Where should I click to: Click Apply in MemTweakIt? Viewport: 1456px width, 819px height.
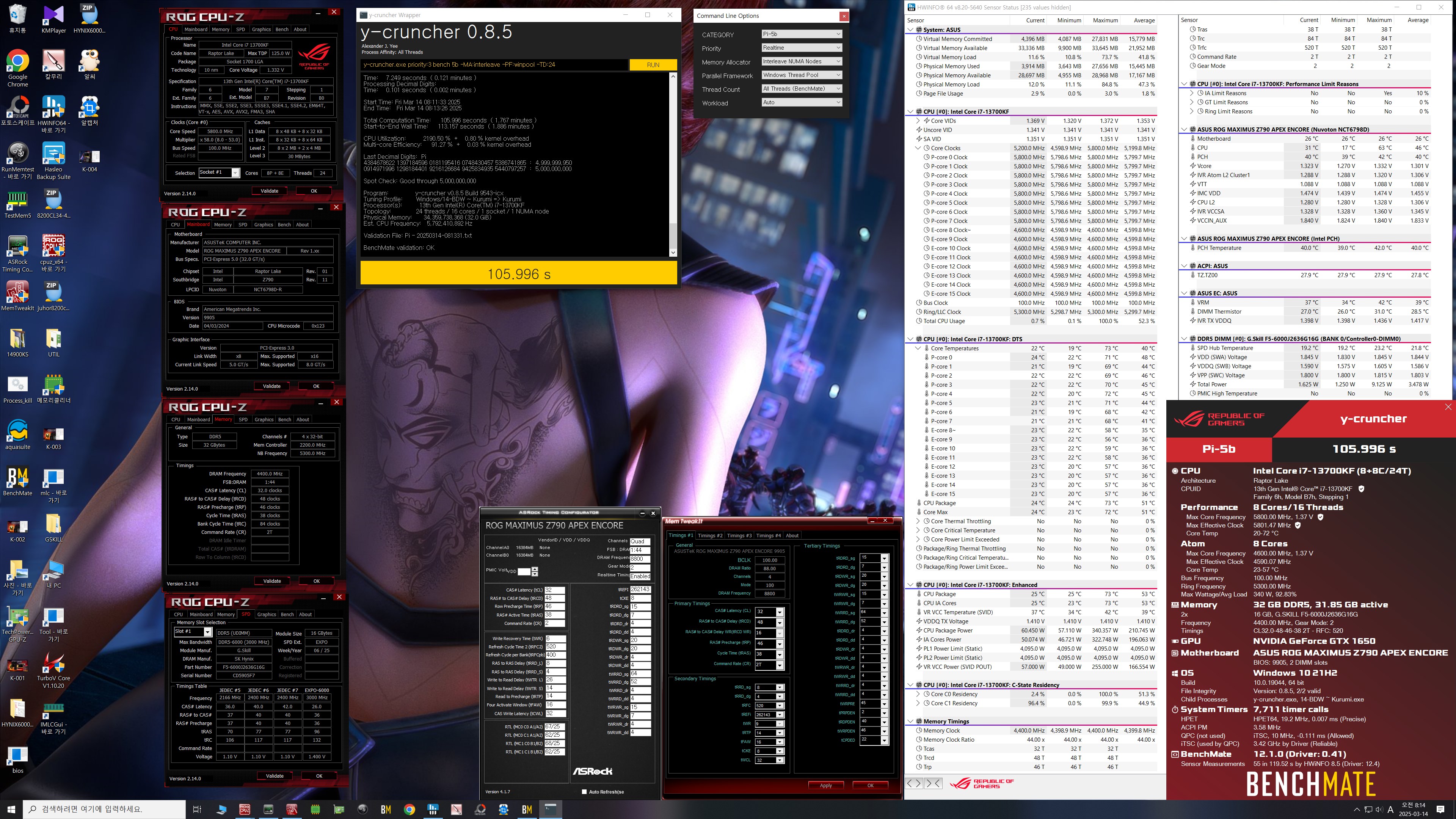[x=826, y=785]
